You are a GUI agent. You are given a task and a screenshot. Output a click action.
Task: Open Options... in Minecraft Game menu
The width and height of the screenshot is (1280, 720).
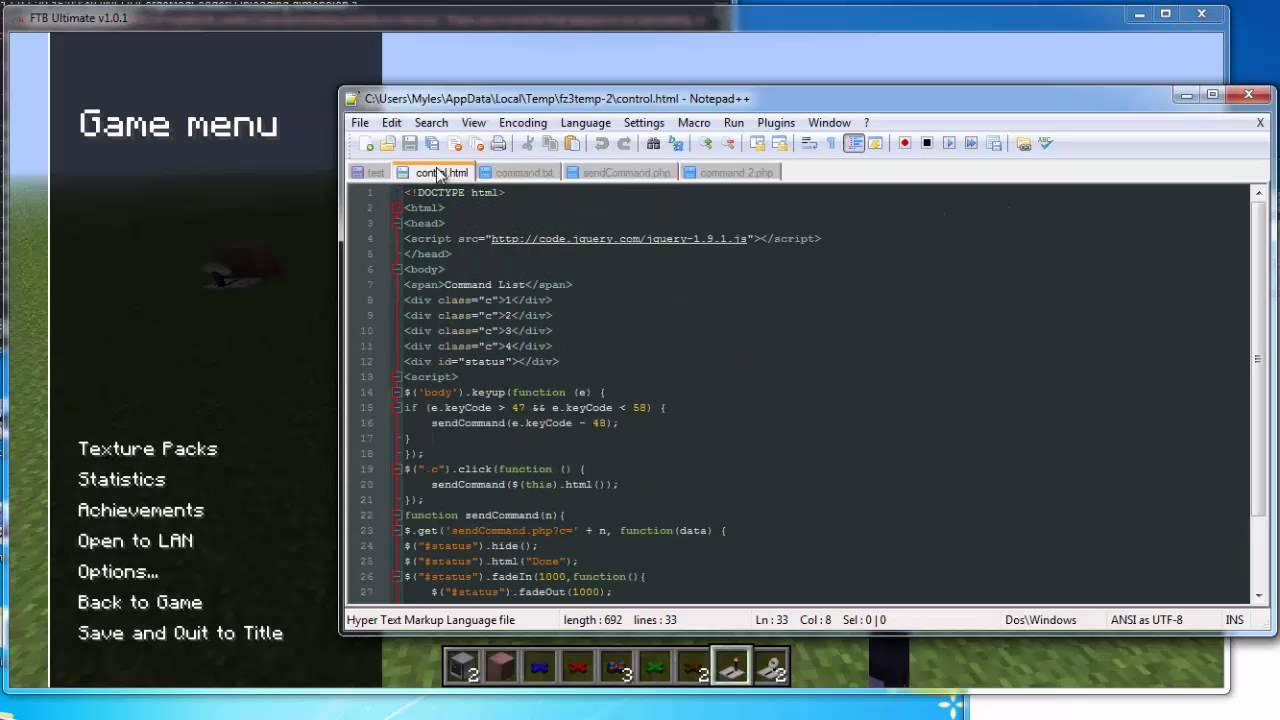[x=118, y=572]
